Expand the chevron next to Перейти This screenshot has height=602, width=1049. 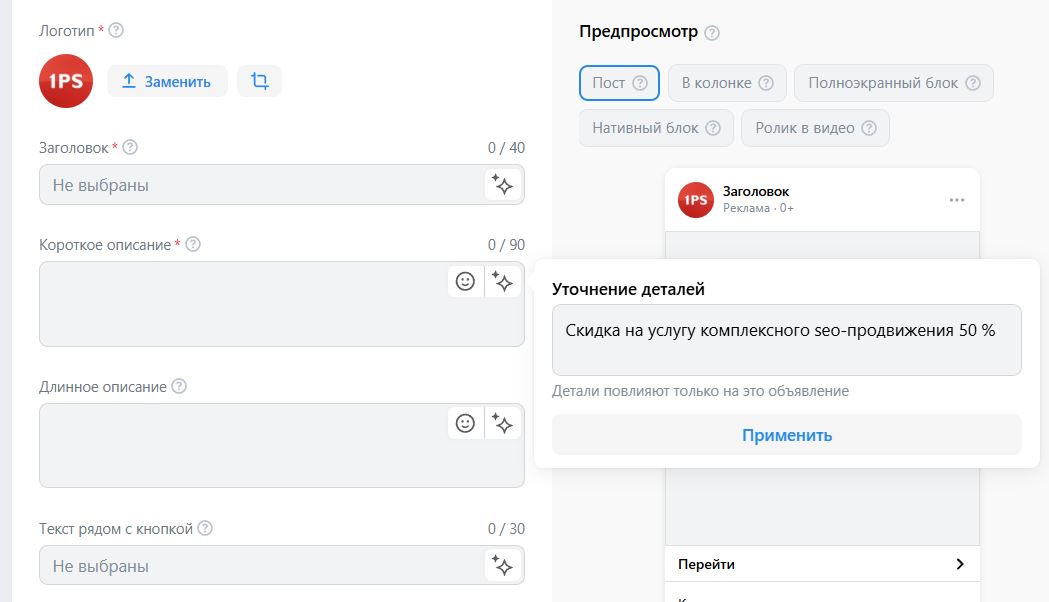959,564
